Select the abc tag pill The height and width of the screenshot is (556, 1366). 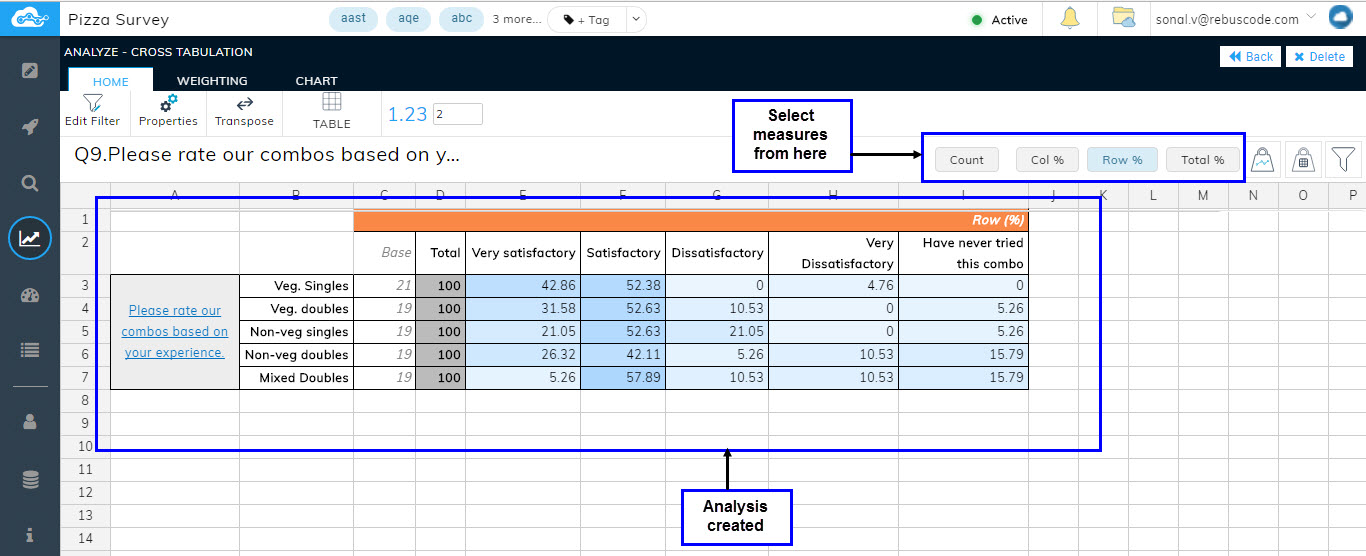pos(461,19)
